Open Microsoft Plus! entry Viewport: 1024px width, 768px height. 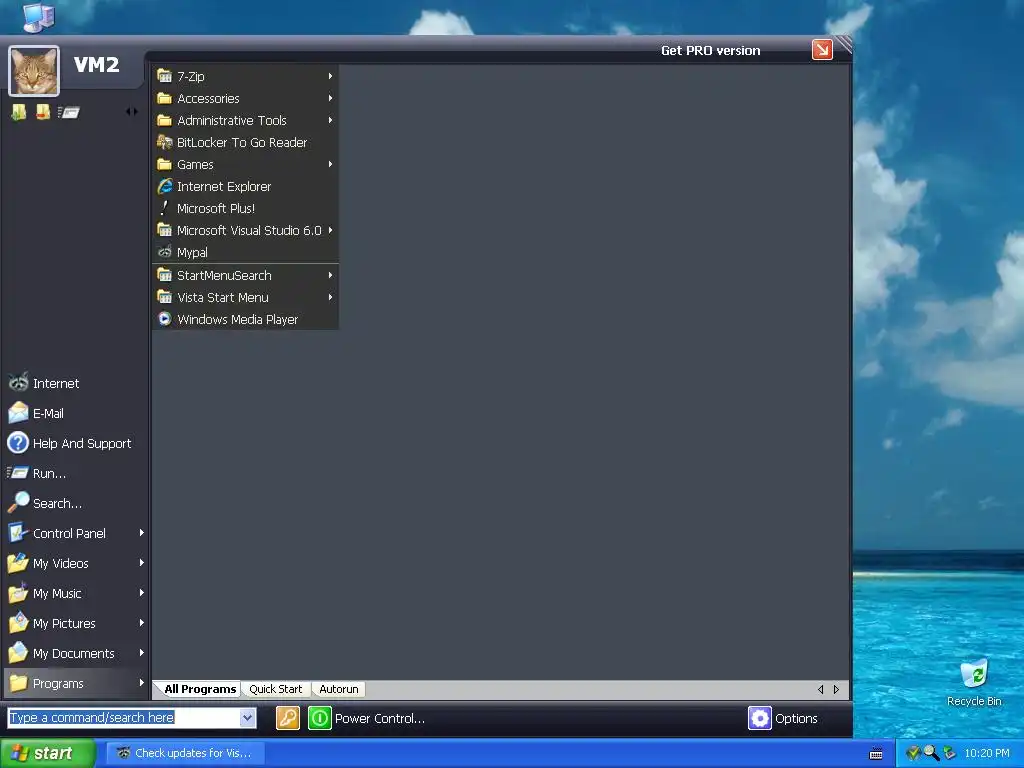245,208
